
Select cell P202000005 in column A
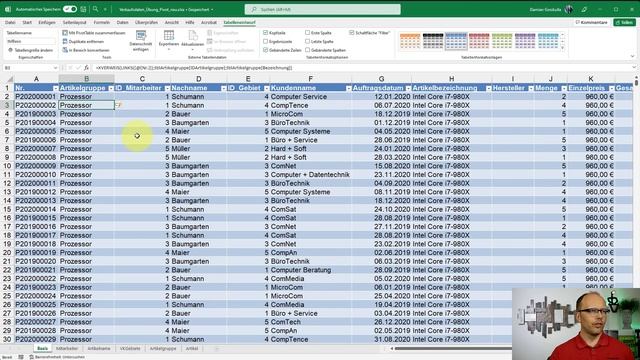coord(36,131)
